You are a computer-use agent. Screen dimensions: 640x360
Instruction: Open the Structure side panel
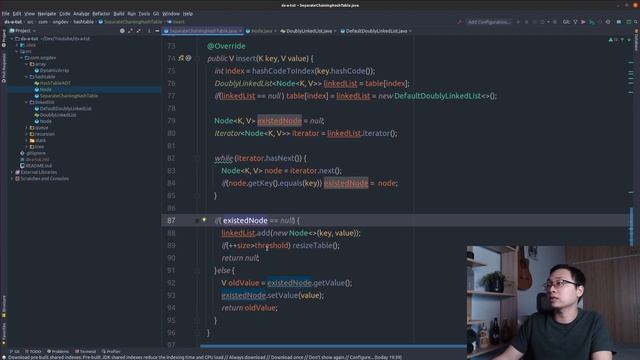coord(4,306)
